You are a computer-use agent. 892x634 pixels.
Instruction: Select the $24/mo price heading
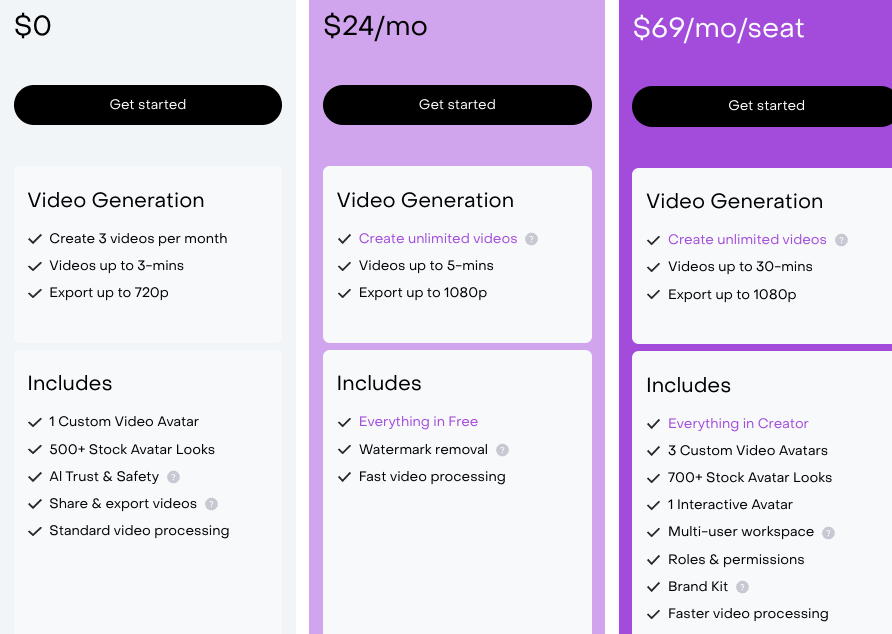[x=375, y=26]
